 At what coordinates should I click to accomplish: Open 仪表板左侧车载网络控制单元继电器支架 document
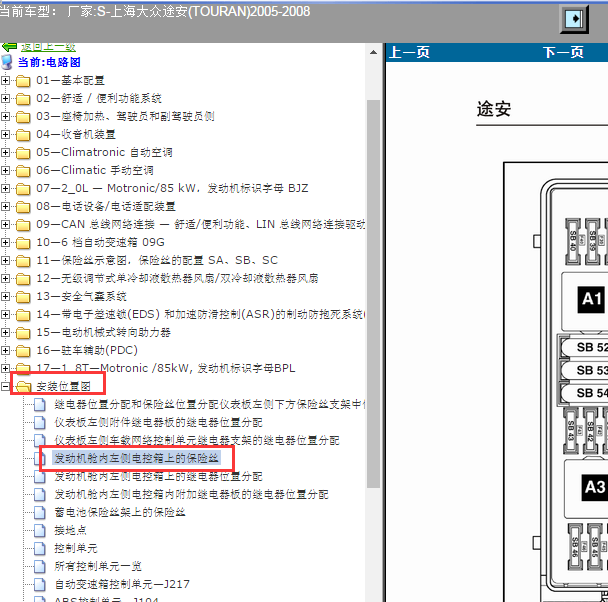coord(197,440)
